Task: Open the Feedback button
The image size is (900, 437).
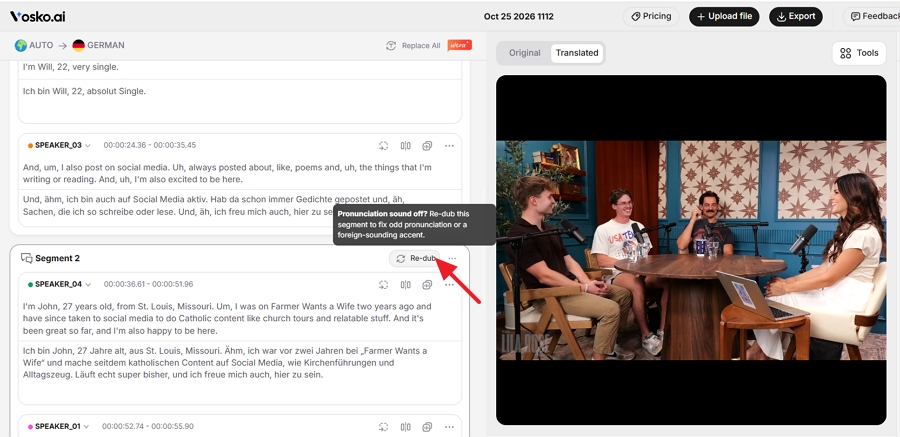Action: pos(874,17)
